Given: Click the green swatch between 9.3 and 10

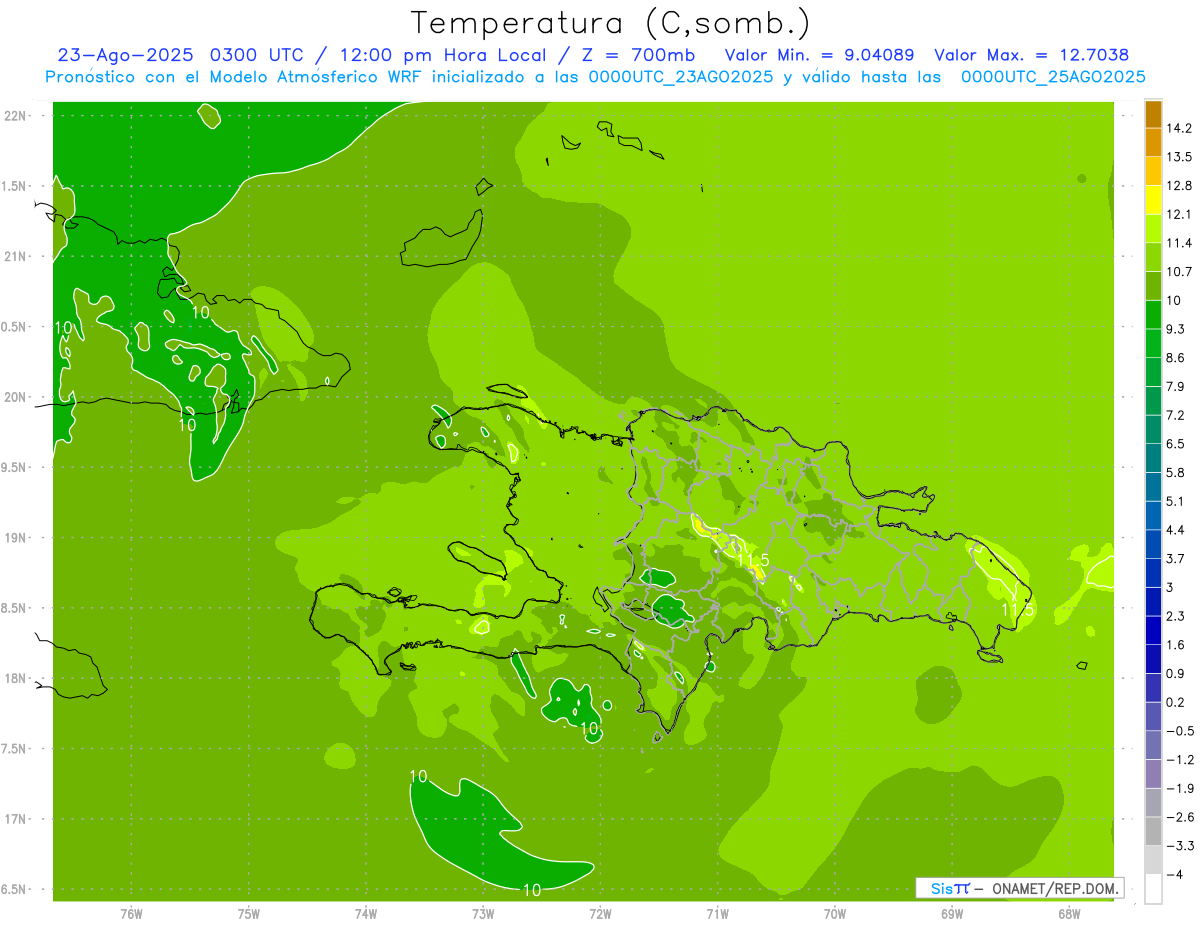Looking at the screenshot, I should pyautogui.click(x=1153, y=315).
